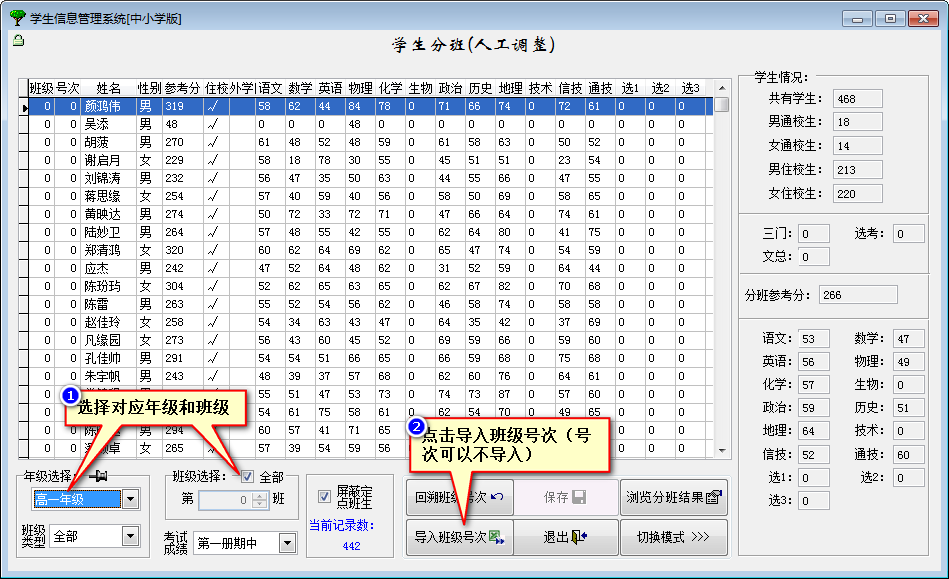Click the table's vertical scrollbar up arrow
The image size is (949, 579).
[721, 88]
